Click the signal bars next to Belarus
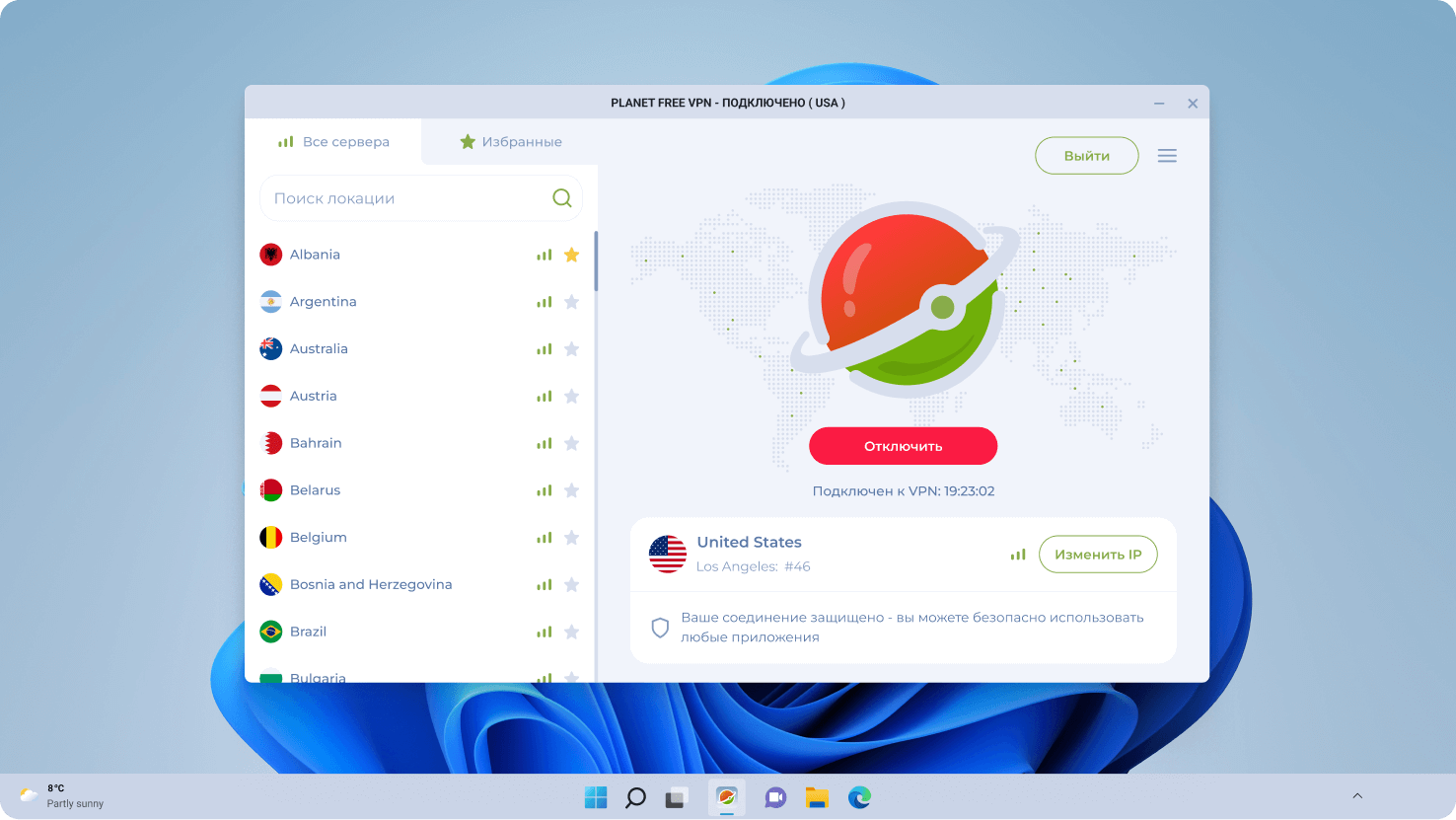 click(x=544, y=489)
